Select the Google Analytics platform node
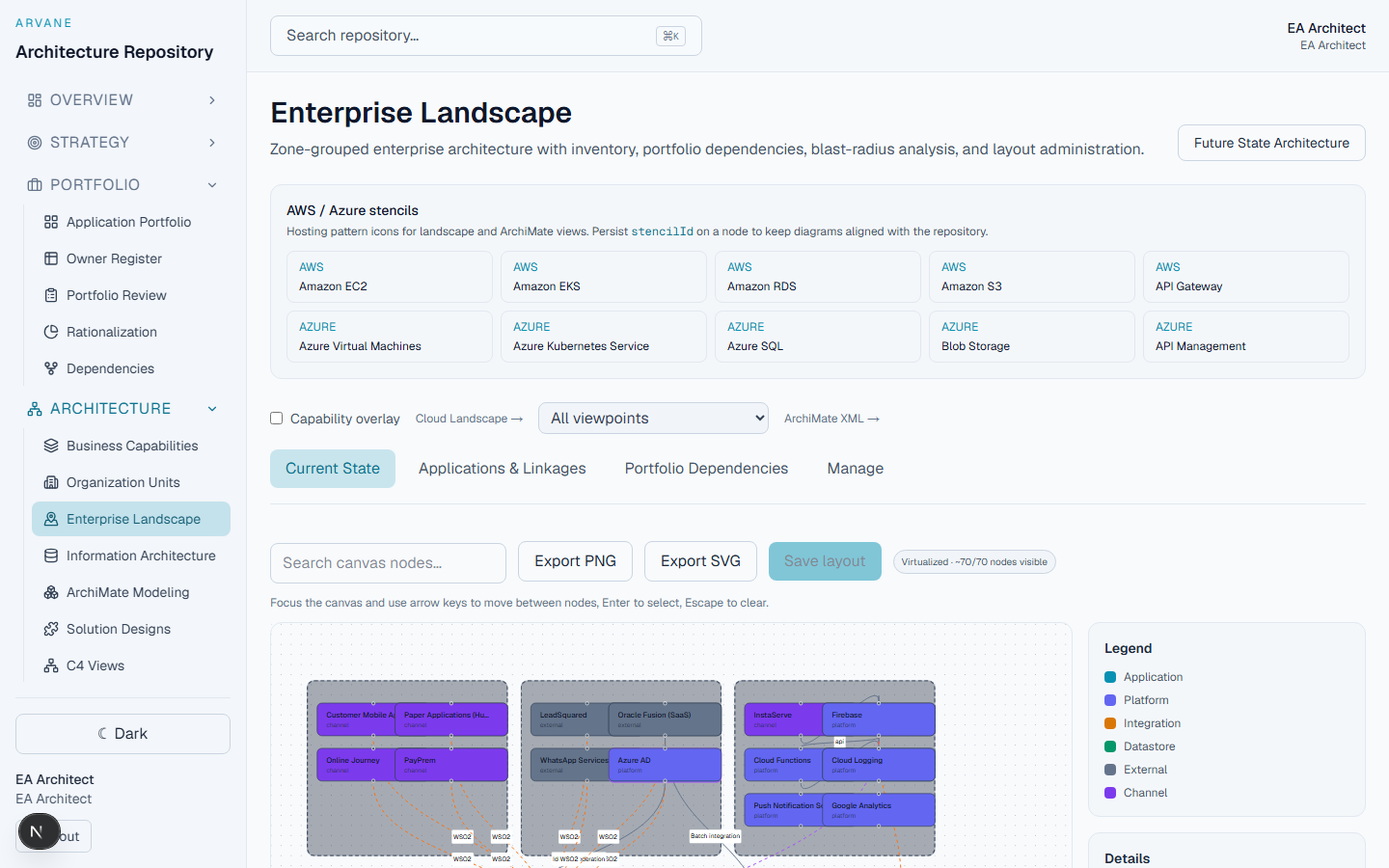 pyautogui.click(x=879, y=810)
